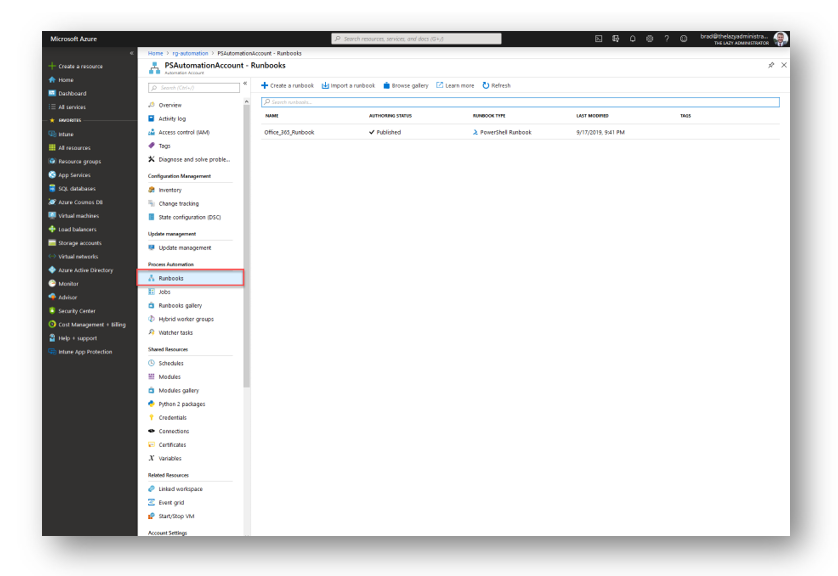Screen dimensions: 838x576
Task: Open Diagnose and solve problems
Action: 190,159
